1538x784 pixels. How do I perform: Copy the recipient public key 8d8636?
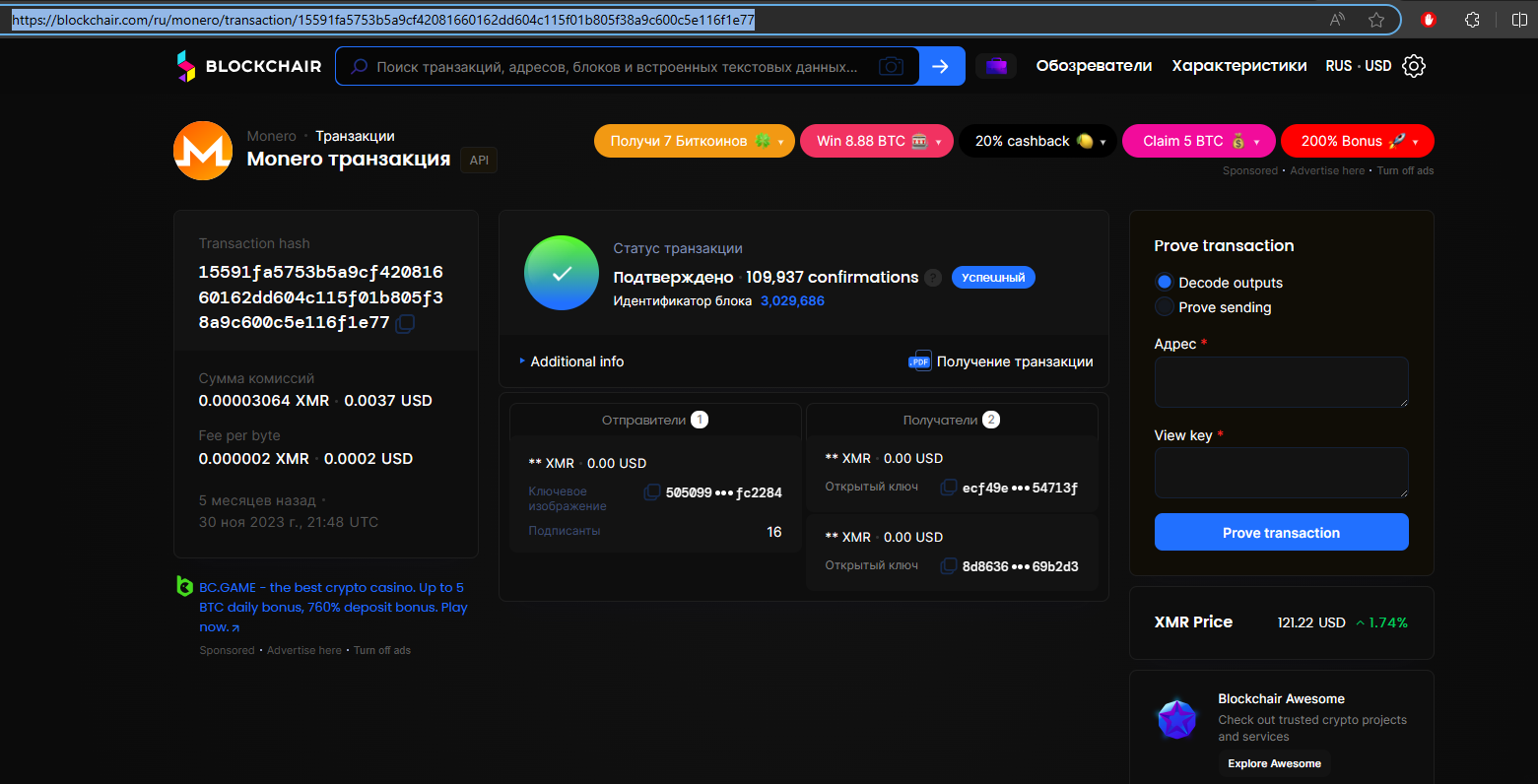(x=948, y=566)
